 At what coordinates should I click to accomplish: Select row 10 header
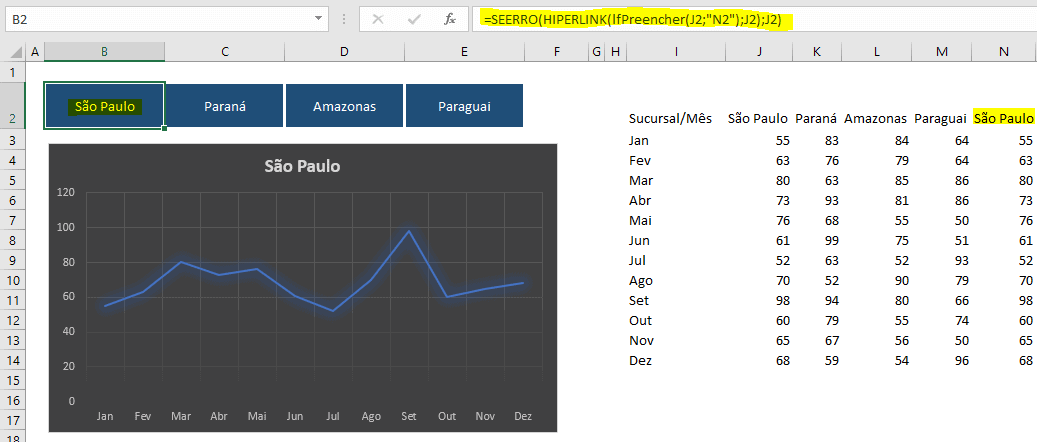13,281
